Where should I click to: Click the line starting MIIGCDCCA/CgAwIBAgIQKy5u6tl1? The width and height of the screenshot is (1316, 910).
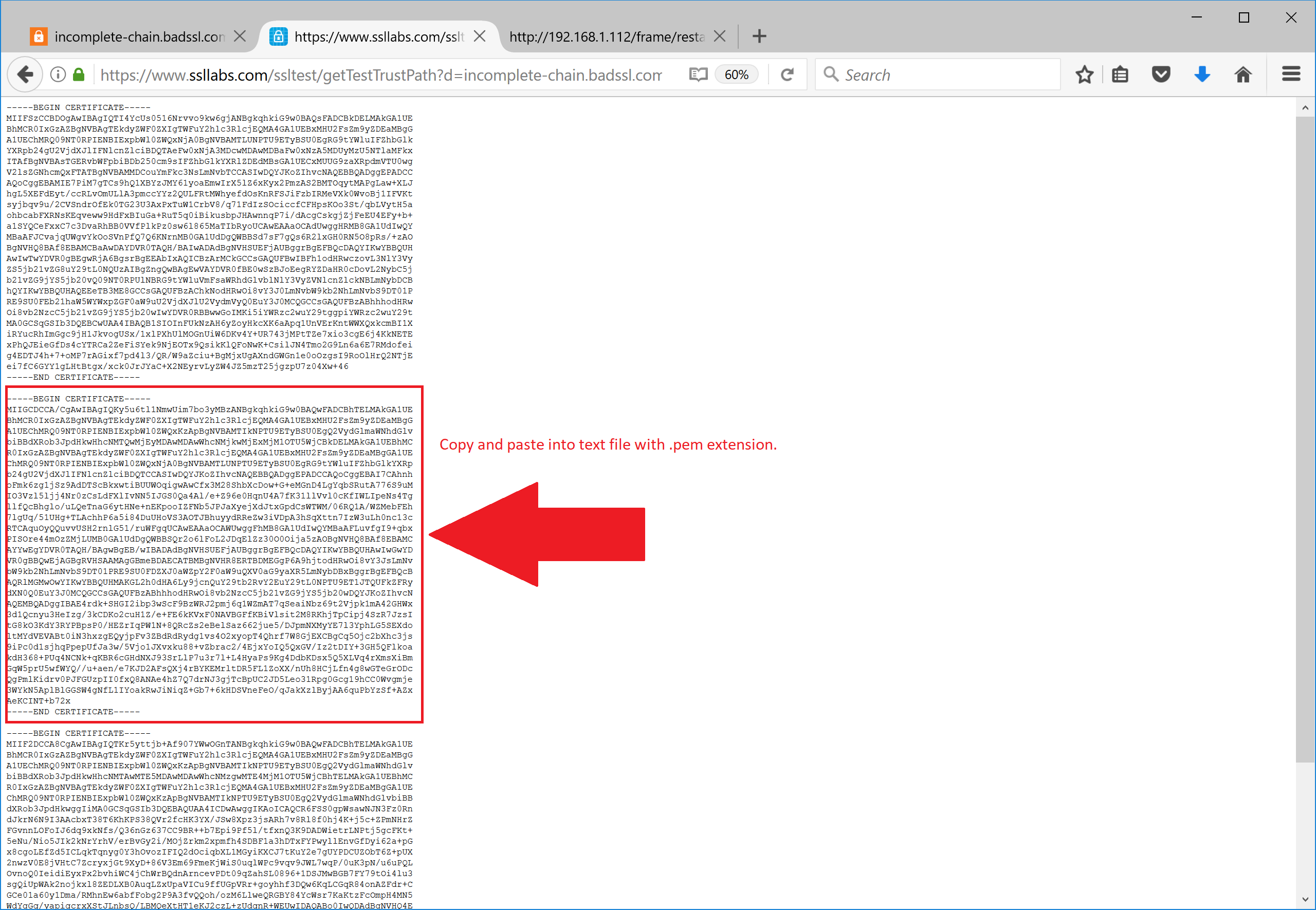click(x=209, y=410)
